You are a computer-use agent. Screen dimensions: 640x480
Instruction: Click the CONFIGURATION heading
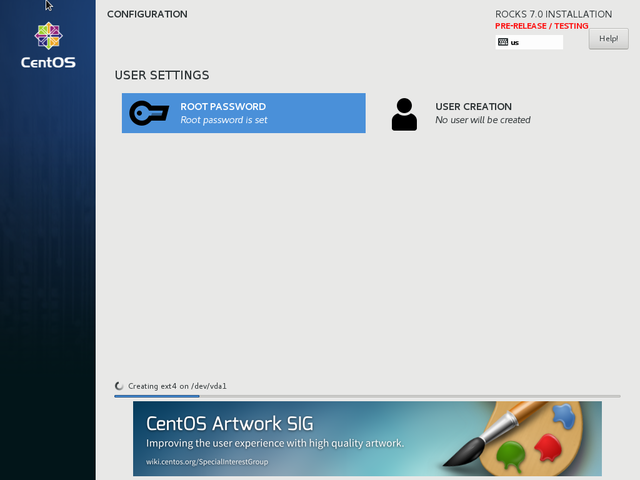pyautogui.click(x=147, y=14)
